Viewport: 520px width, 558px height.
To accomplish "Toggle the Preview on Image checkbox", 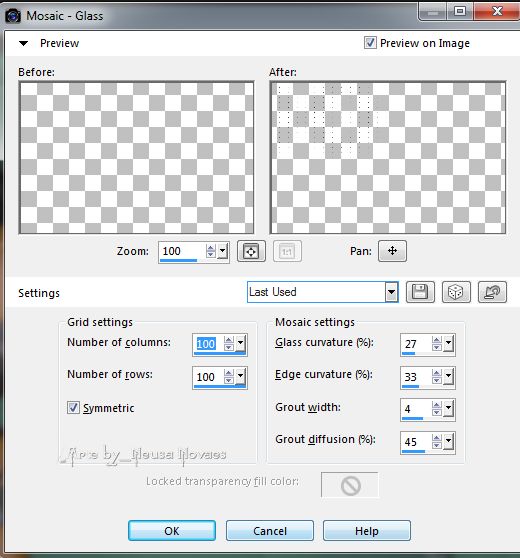I will point(370,43).
